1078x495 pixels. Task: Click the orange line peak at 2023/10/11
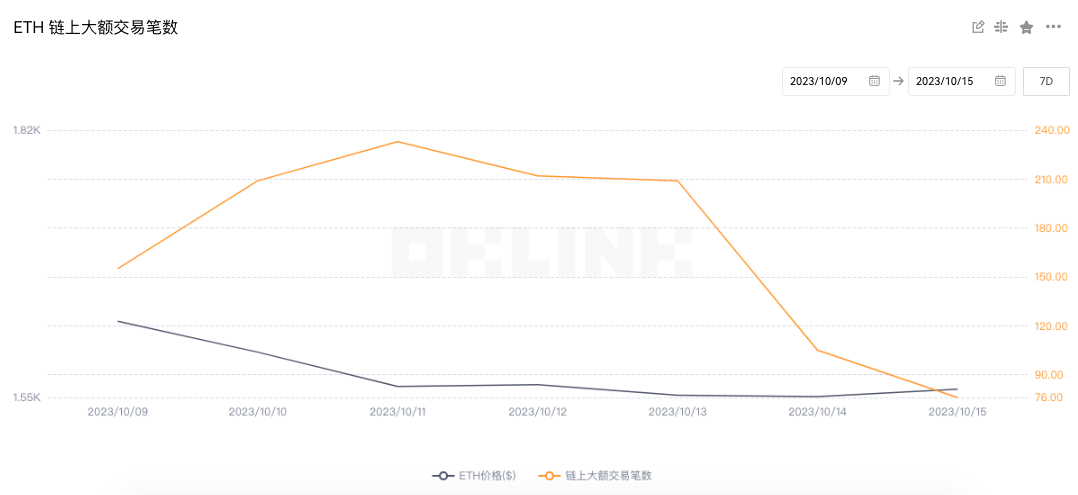click(x=398, y=141)
